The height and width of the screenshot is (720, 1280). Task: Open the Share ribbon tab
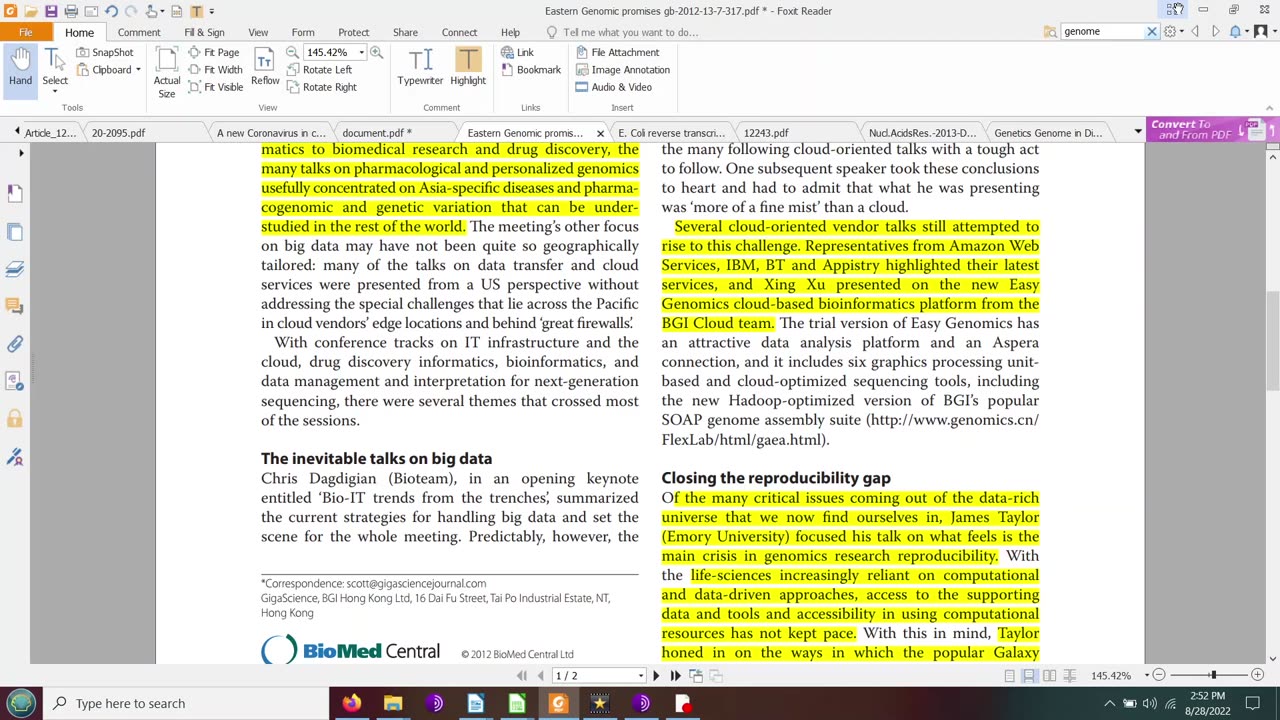click(x=405, y=32)
